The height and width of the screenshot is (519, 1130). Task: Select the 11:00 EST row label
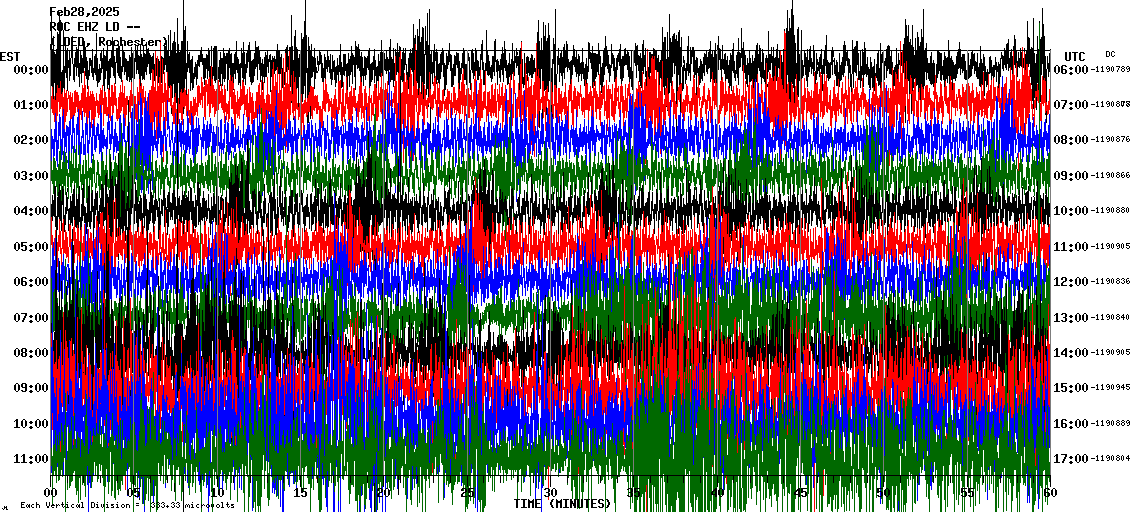[x=32, y=459]
